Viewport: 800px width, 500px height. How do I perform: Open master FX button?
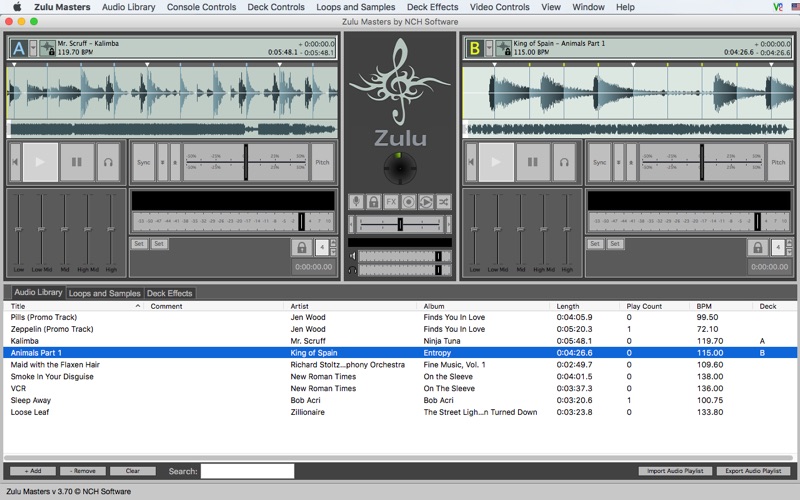[x=391, y=202]
